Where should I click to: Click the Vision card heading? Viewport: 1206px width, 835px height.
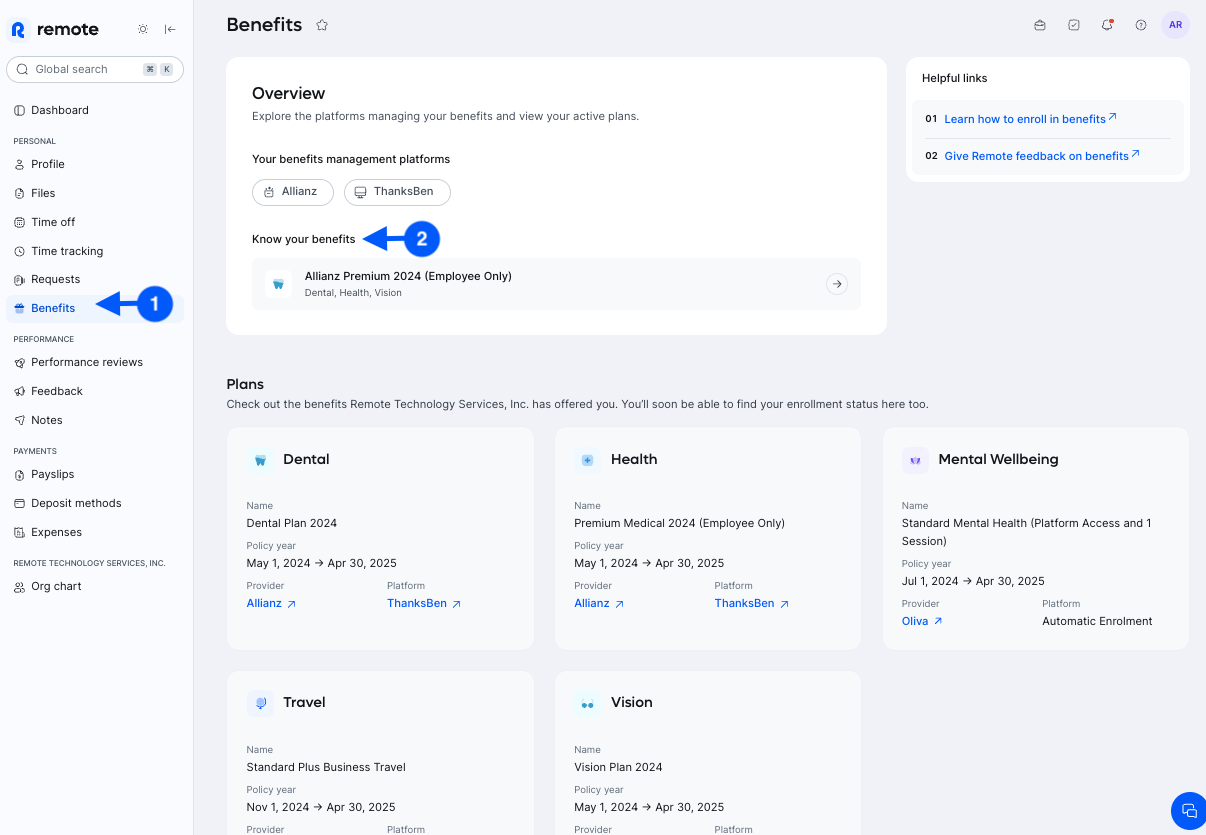[632, 703]
